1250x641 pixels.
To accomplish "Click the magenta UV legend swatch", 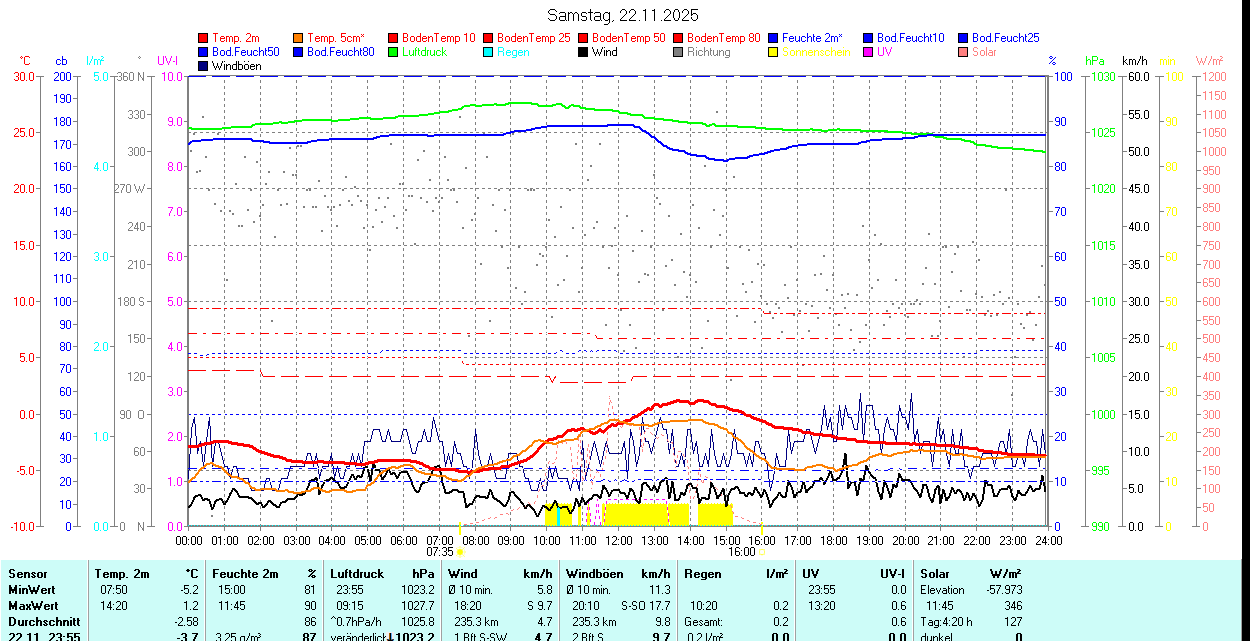I will coord(869,52).
